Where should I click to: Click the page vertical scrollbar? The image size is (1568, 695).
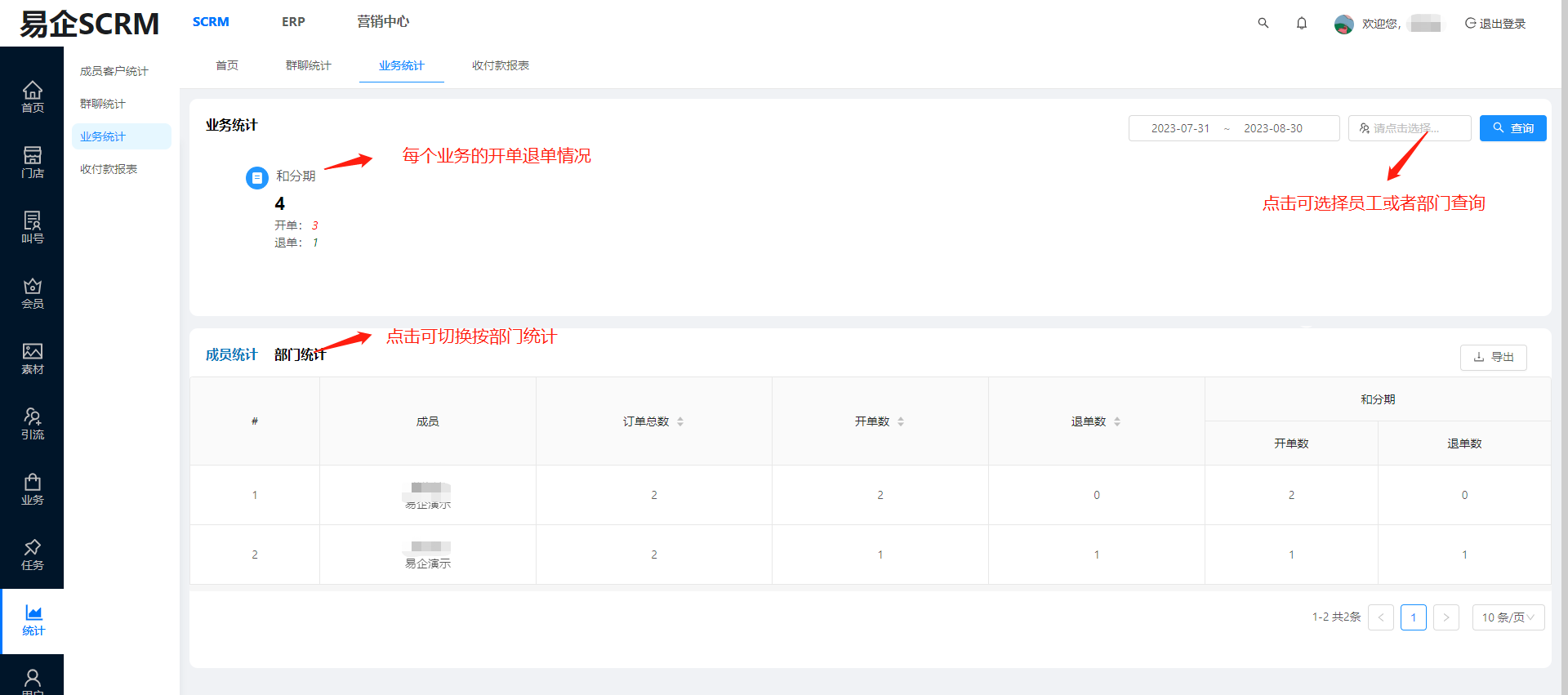tap(1564, 347)
